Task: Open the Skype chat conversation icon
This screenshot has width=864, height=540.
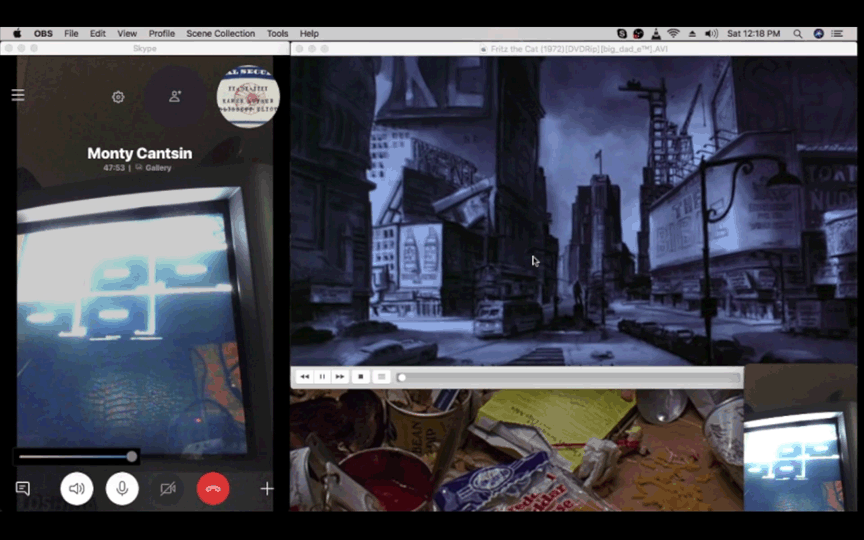Action: [x=23, y=488]
